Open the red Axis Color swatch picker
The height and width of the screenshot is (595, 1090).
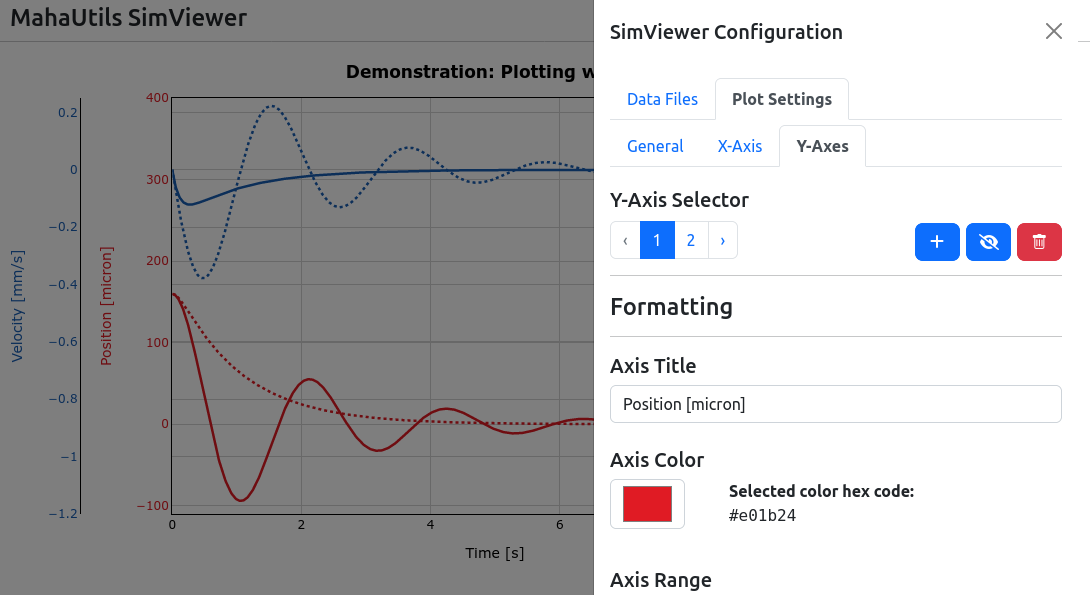(647, 504)
